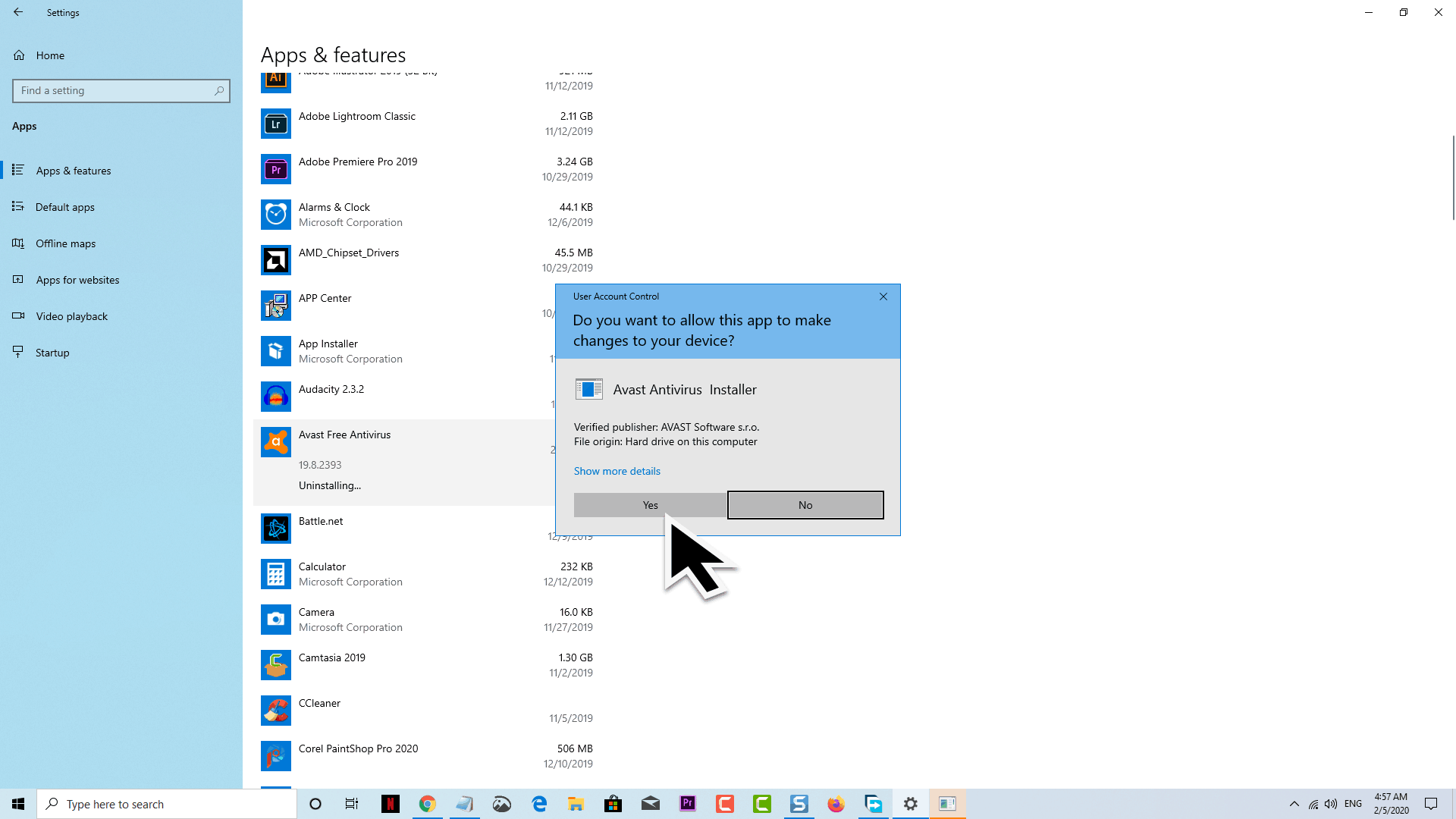Open Microsoft Edge from taskbar
The width and height of the screenshot is (1456, 819).
[539, 804]
